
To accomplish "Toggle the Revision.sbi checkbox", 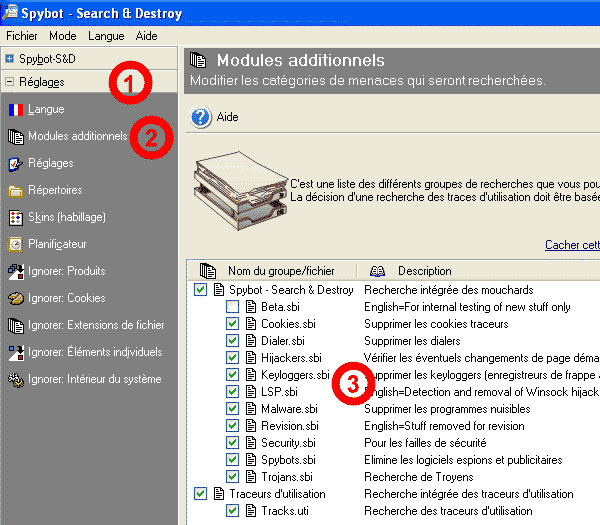I will pyautogui.click(x=232, y=426).
